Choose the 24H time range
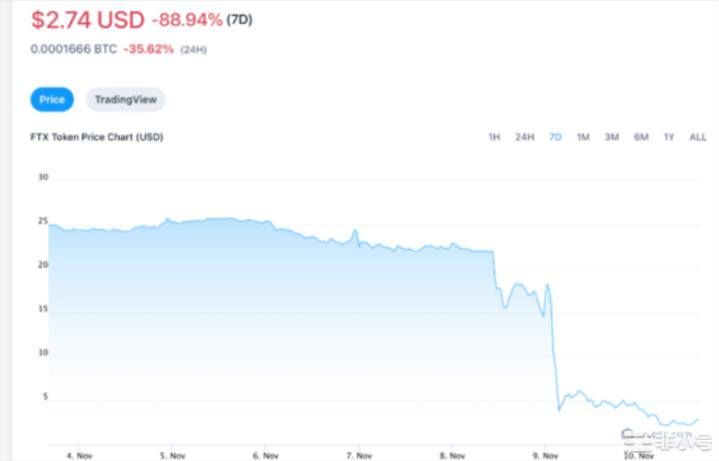Screen dimensions: 719x461 pyautogui.click(x=524, y=137)
